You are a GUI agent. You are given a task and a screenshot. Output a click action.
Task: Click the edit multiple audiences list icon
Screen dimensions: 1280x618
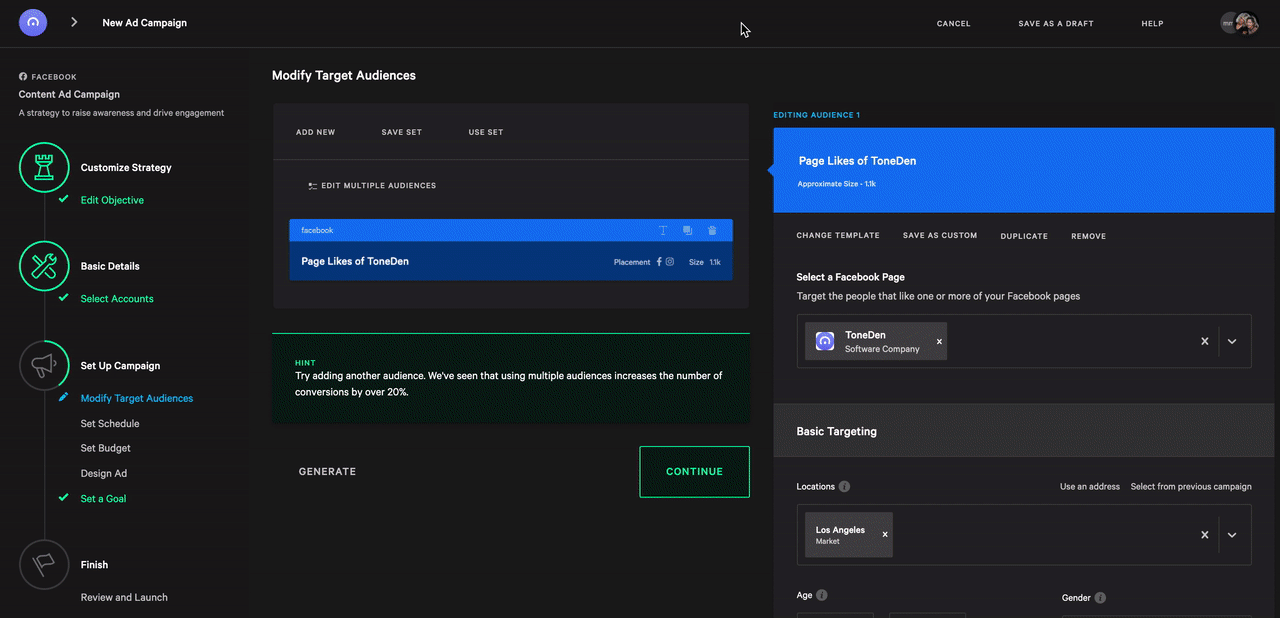pos(312,186)
